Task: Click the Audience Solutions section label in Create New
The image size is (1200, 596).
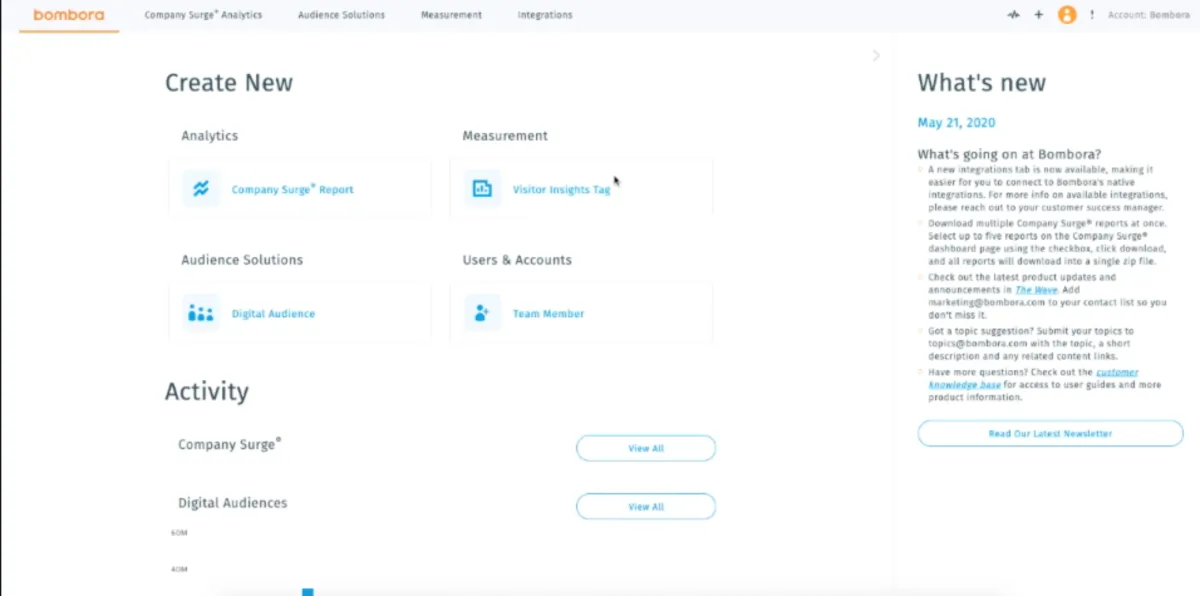Action: [x=242, y=260]
